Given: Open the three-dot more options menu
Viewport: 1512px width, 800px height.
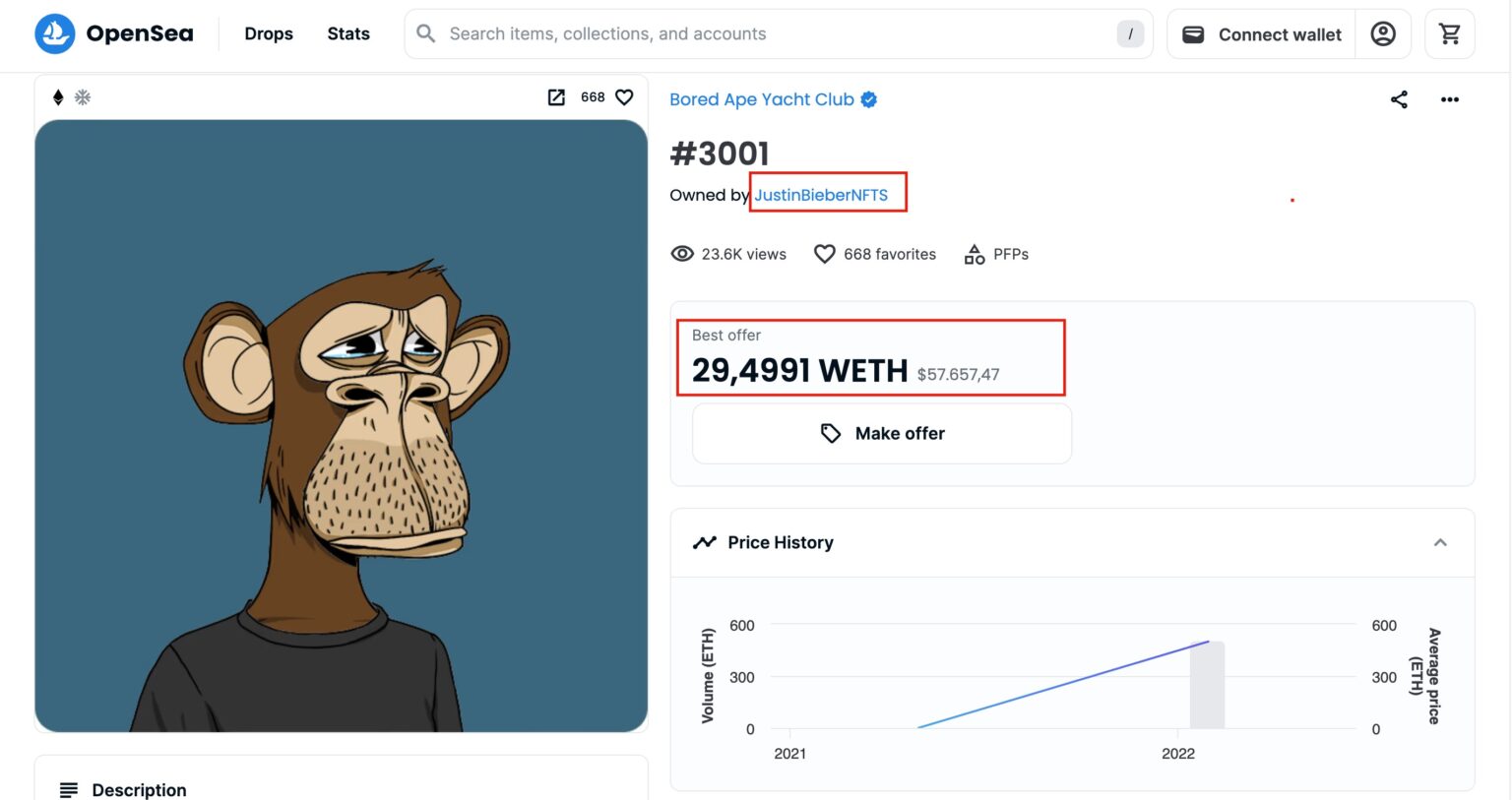Looking at the screenshot, I should coord(1450,99).
